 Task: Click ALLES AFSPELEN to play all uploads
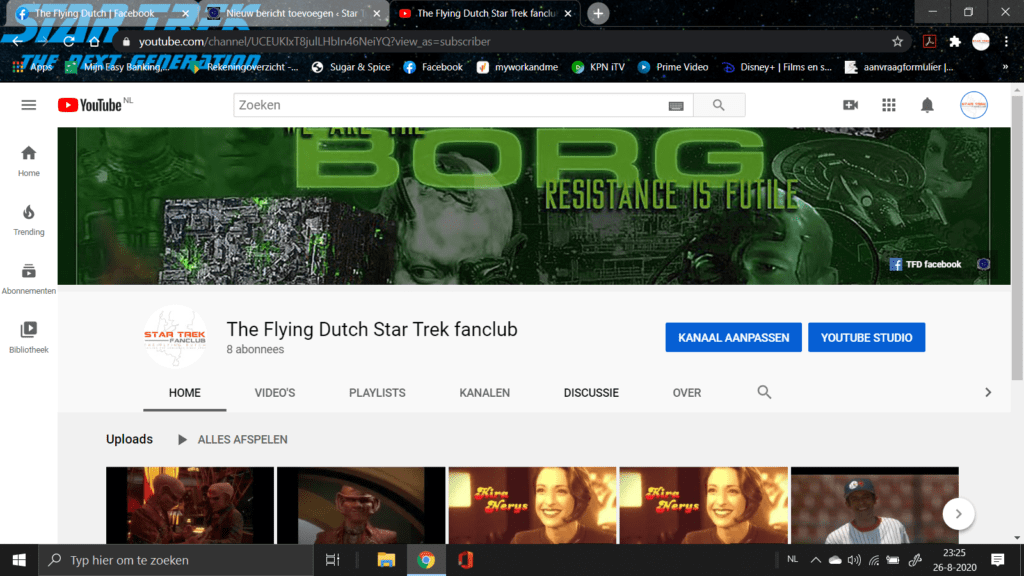coord(232,440)
